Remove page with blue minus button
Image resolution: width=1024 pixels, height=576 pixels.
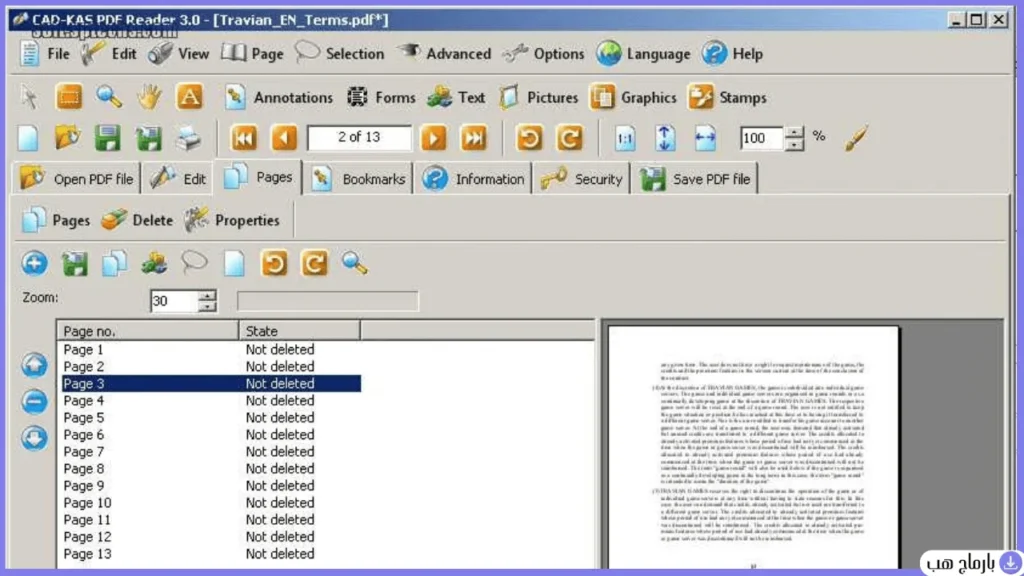[34, 401]
